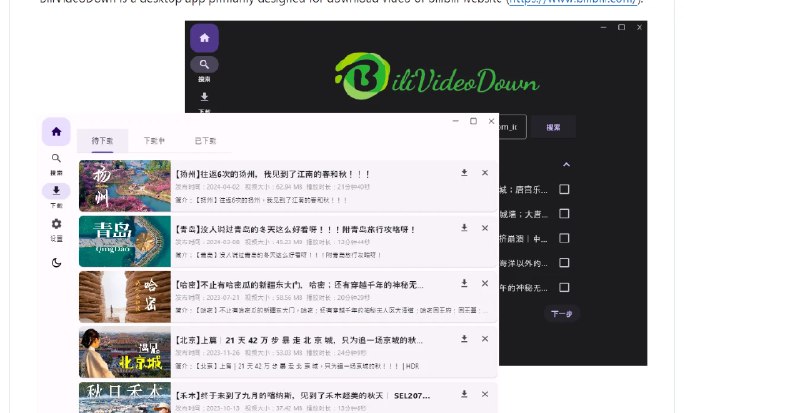800x413 pixels.
Task: Collapse the results list with the up chevron
Action: (x=566, y=164)
